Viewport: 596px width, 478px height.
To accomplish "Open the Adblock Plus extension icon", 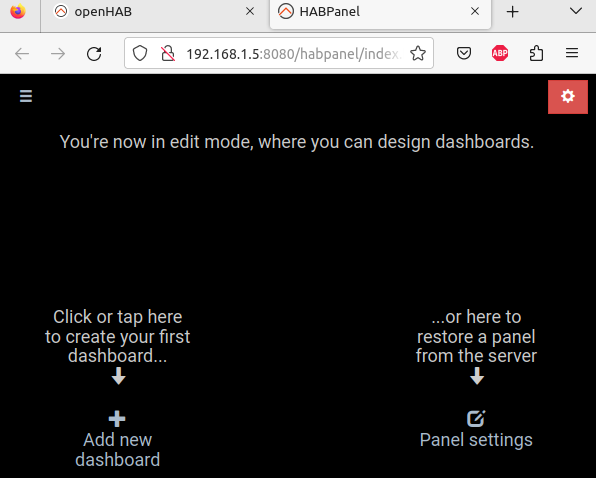I will pos(499,53).
